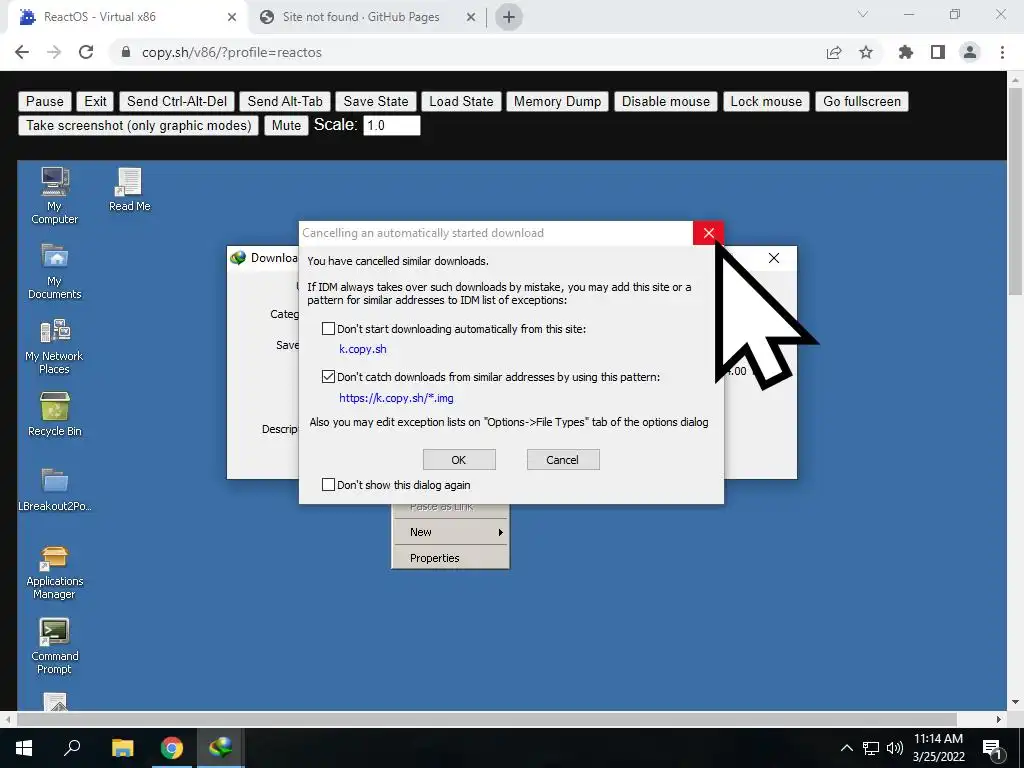This screenshot has height=768, width=1024.
Task: Switch to Chrome in the taskbar
Action: tap(172, 748)
